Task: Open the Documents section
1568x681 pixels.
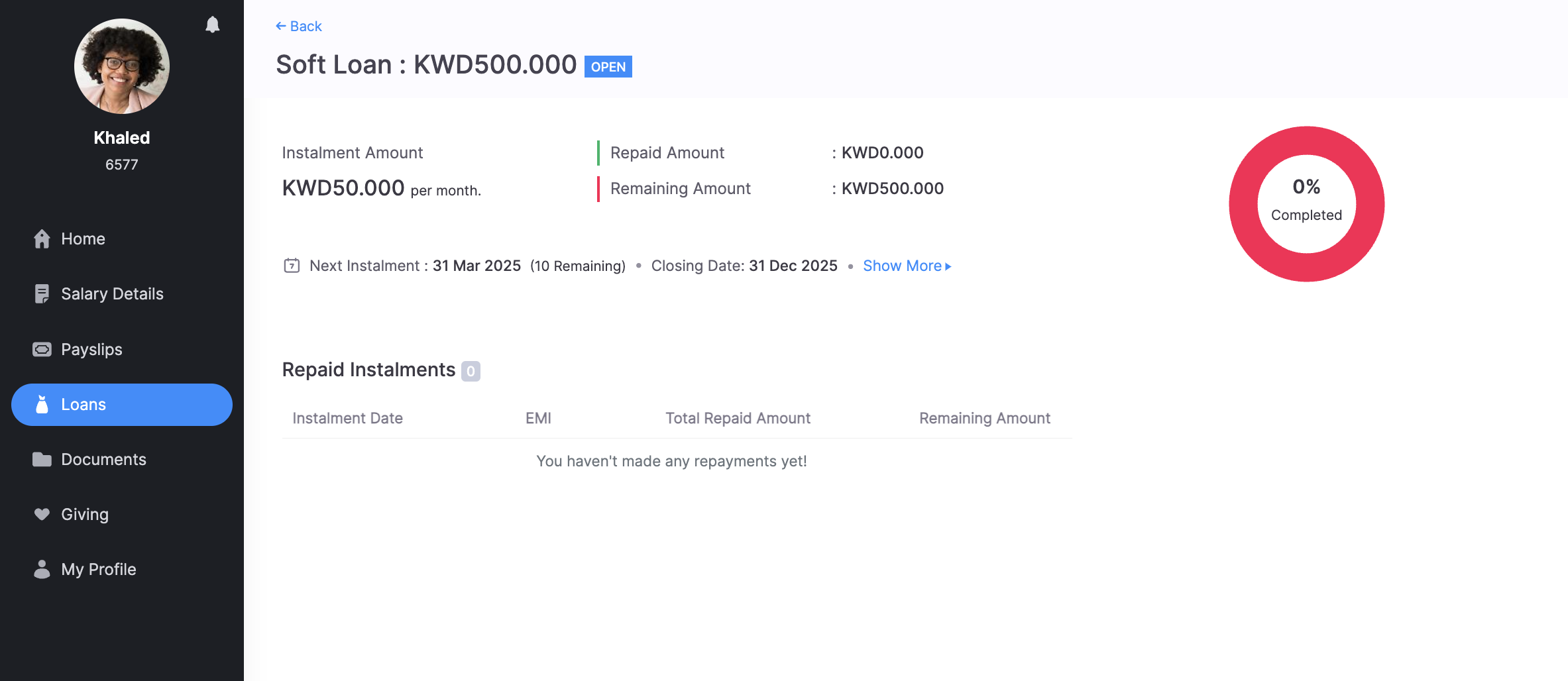Action: tap(103, 459)
